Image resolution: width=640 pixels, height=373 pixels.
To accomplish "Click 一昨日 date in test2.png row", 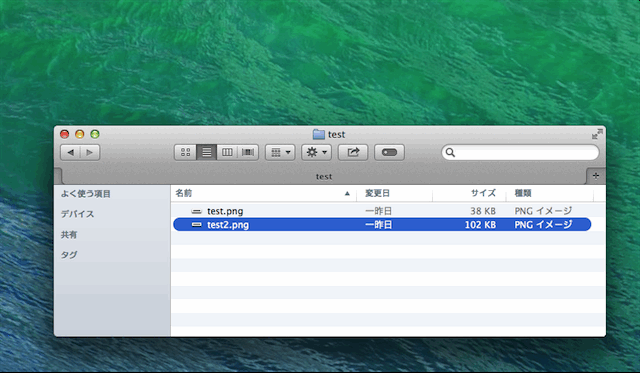I will pyautogui.click(x=378, y=224).
